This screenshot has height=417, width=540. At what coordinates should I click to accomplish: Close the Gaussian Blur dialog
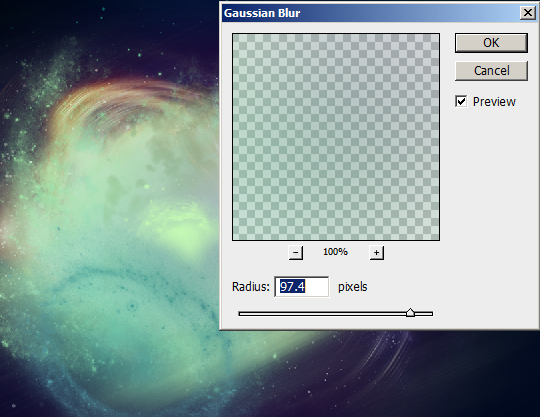pyautogui.click(x=528, y=13)
